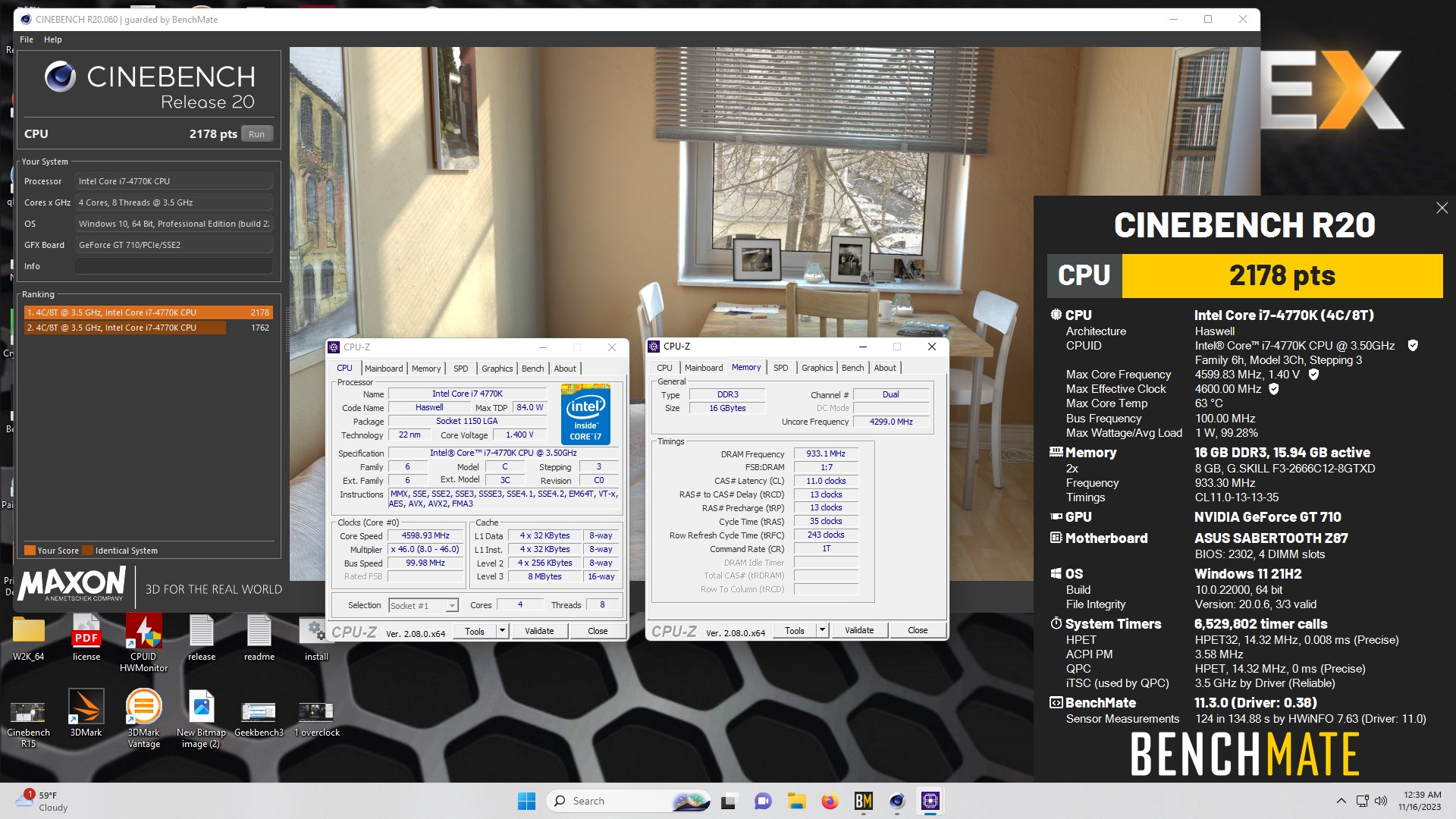The image size is (1456, 819).
Task: Switch to Memory tab in left CPU-Z
Action: click(x=426, y=369)
